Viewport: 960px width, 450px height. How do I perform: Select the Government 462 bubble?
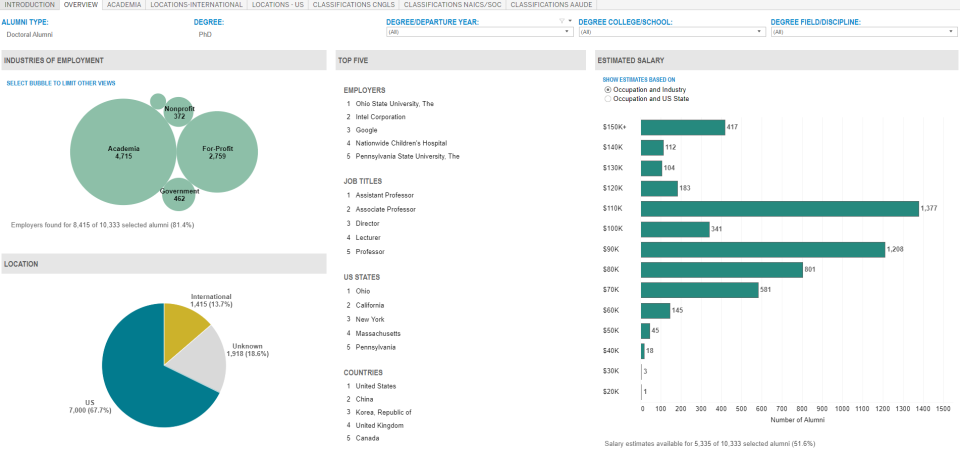pos(179,195)
